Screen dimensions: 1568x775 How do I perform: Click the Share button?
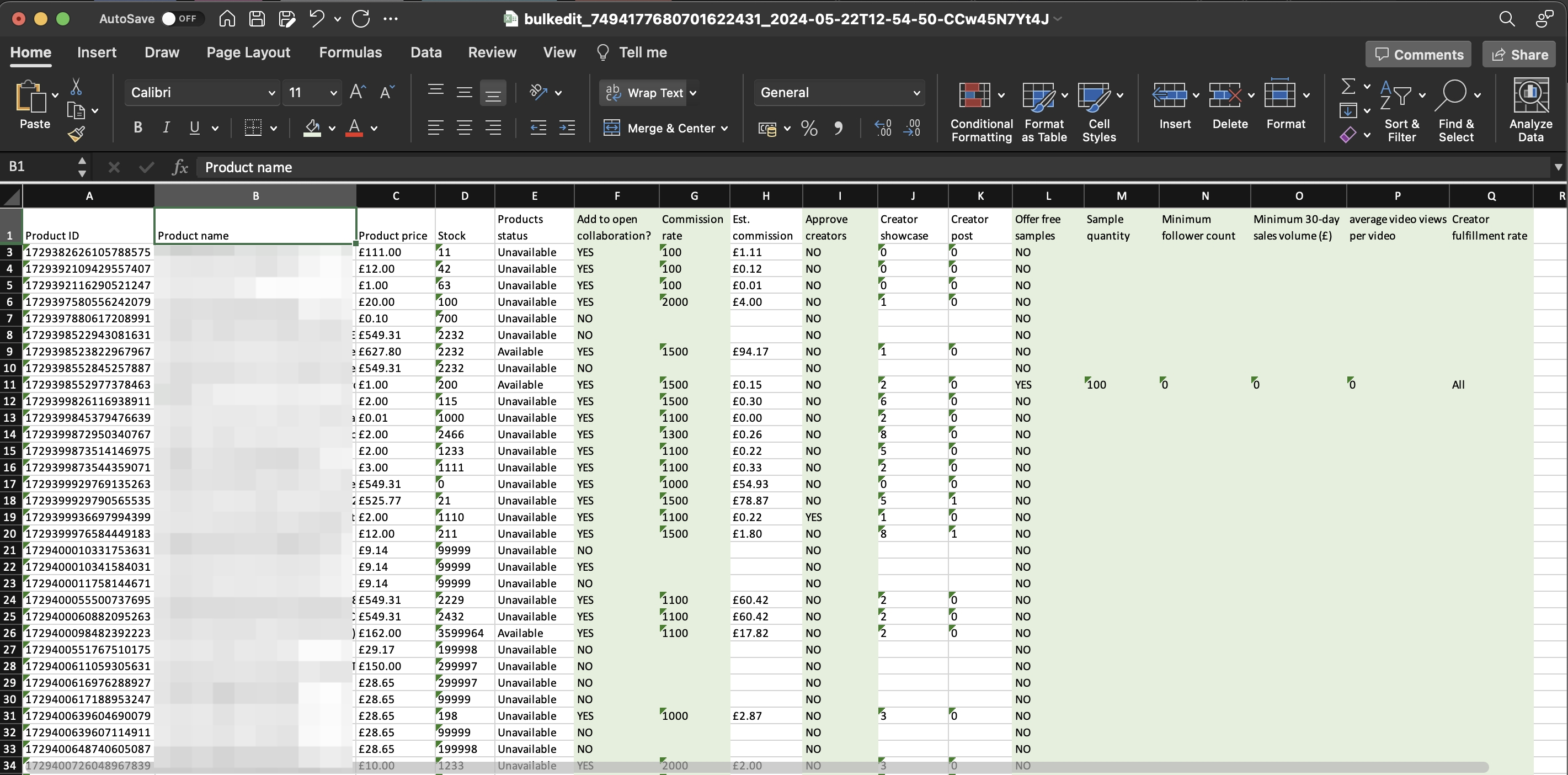tap(1519, 54)
